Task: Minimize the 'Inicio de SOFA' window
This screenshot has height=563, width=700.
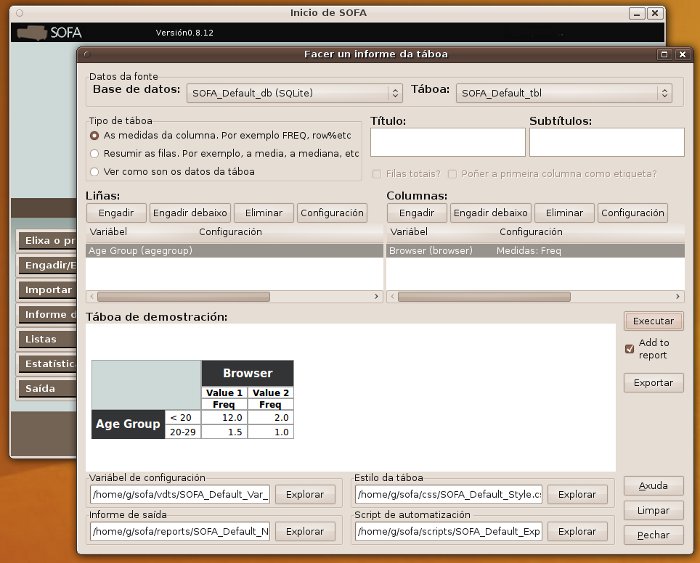Action: pos(637,14)
